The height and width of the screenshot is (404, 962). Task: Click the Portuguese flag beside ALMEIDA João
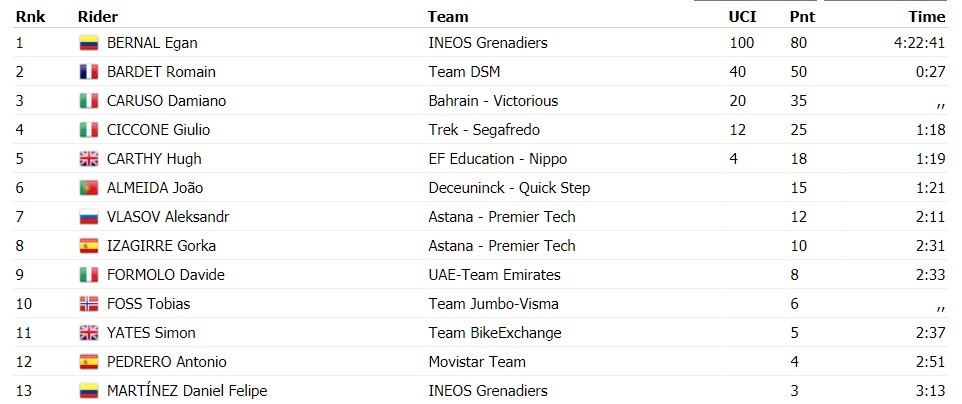(89, 188)
